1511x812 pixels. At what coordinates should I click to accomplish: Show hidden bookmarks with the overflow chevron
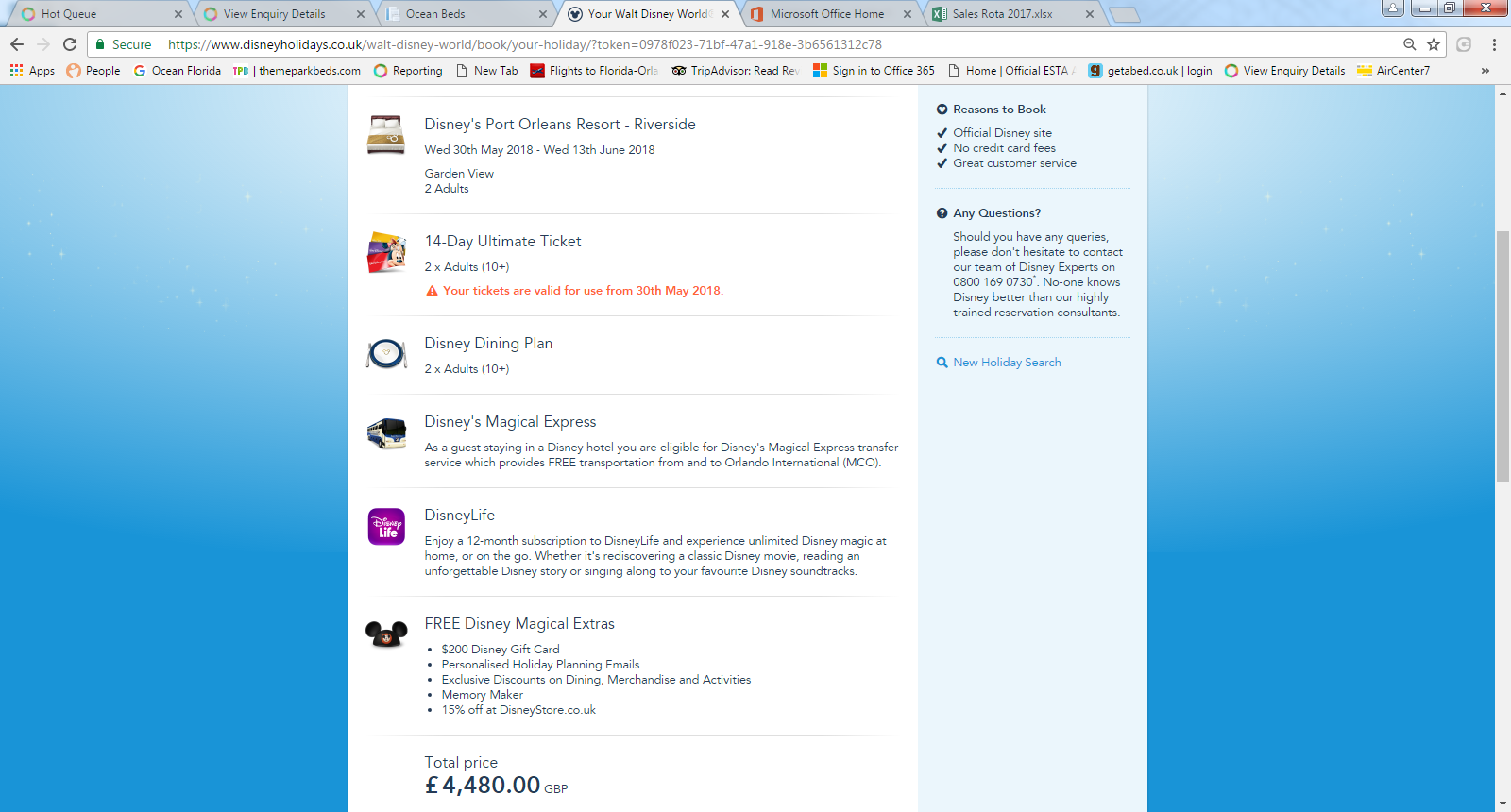[1486, 71]
